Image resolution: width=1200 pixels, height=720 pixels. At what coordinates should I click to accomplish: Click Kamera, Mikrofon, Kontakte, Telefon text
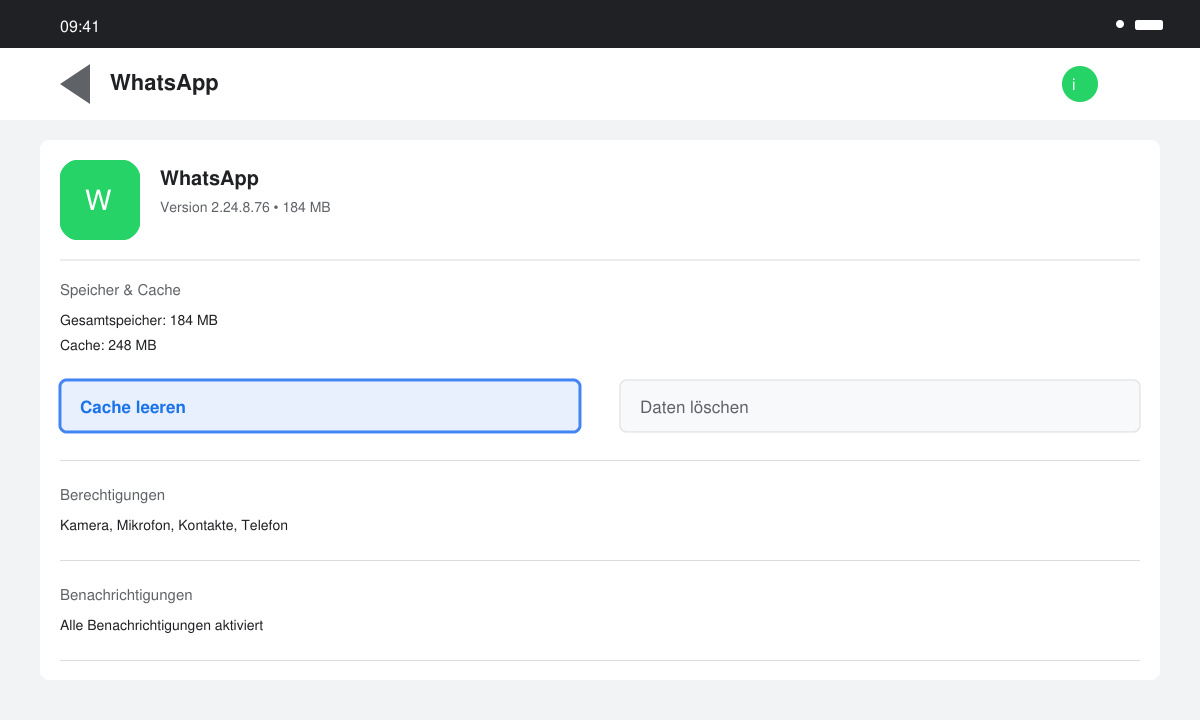(174, 526)
